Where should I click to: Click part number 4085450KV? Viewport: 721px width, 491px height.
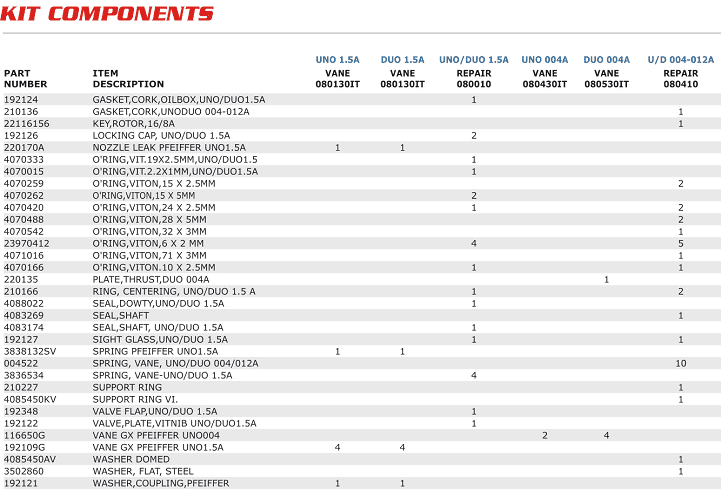(30, 400)
